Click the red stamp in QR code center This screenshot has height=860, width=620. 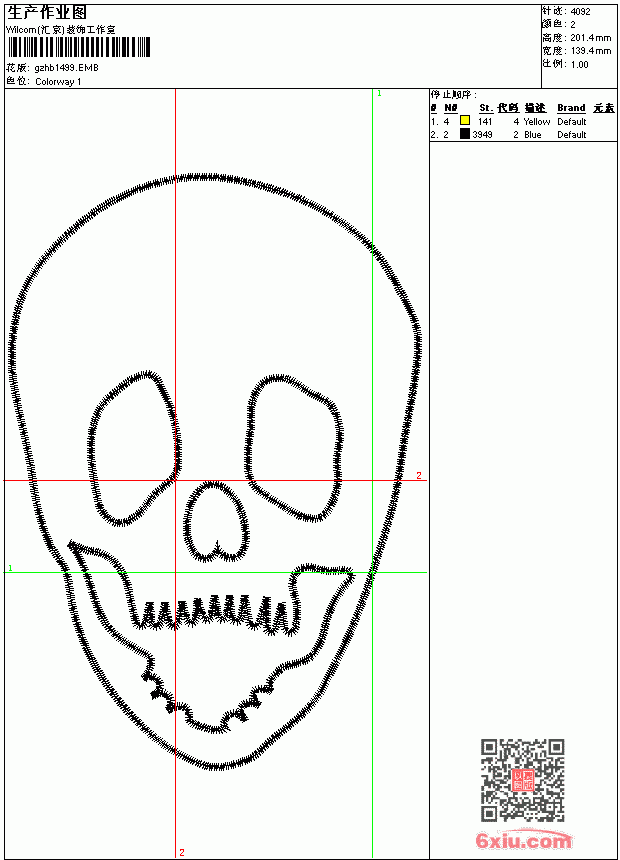[x=522, y=780]
